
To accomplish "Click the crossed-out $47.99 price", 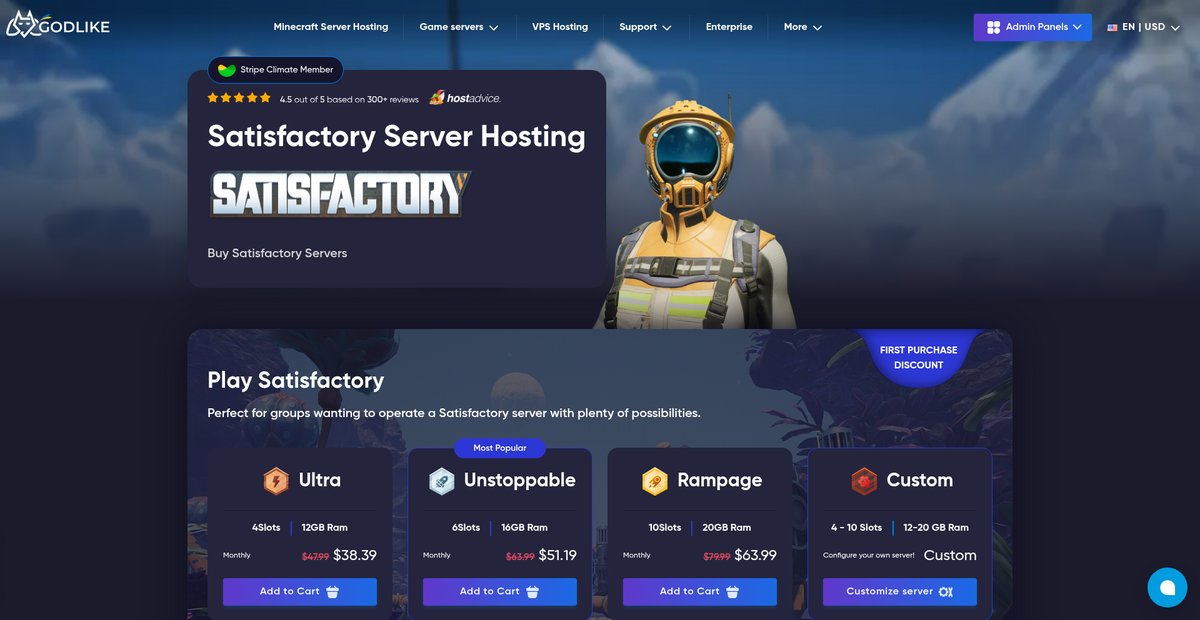I will (316, 556).
